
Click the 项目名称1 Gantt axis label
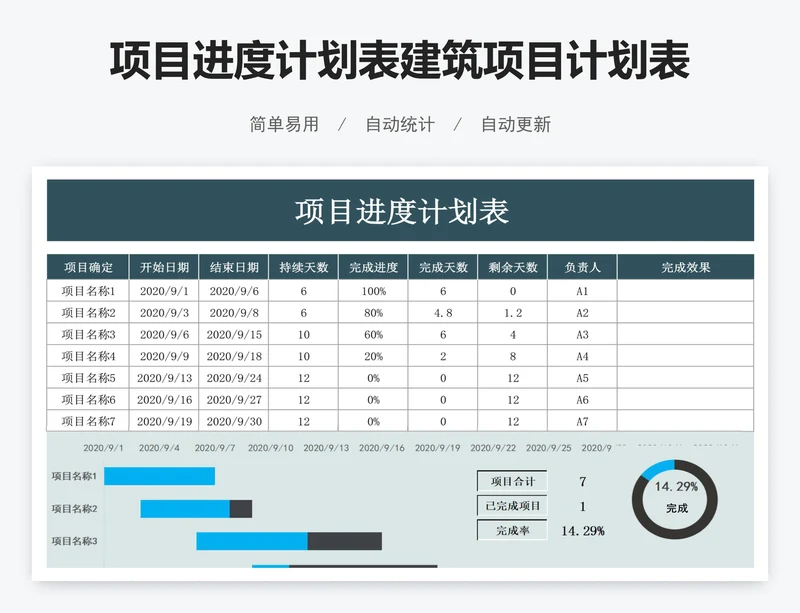(74, 476)
